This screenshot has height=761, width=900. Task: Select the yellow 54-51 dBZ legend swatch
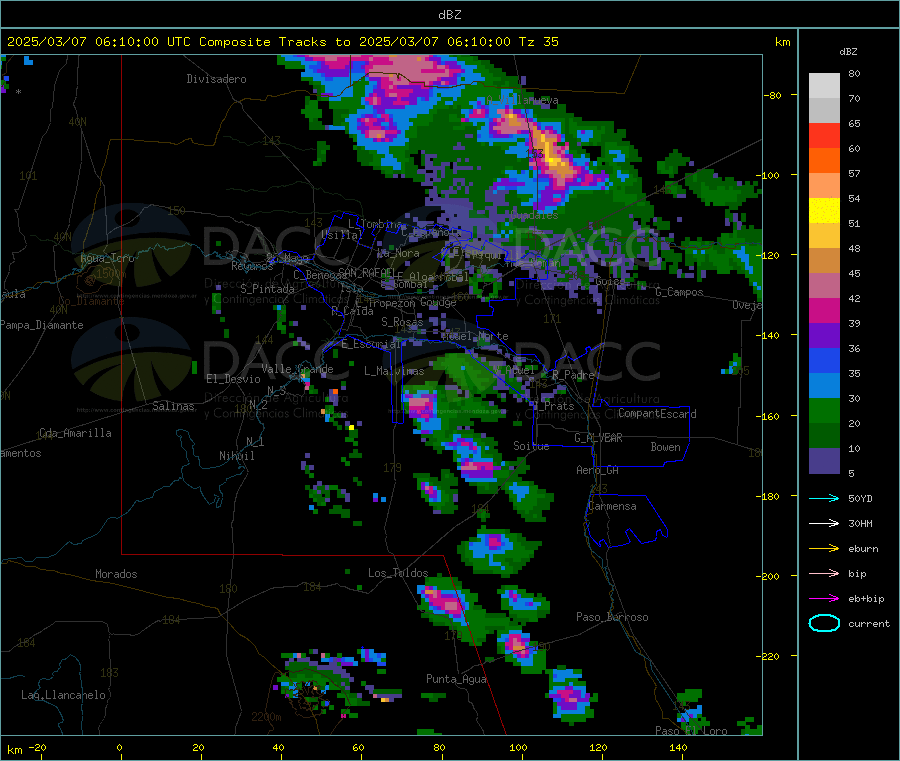824,211
